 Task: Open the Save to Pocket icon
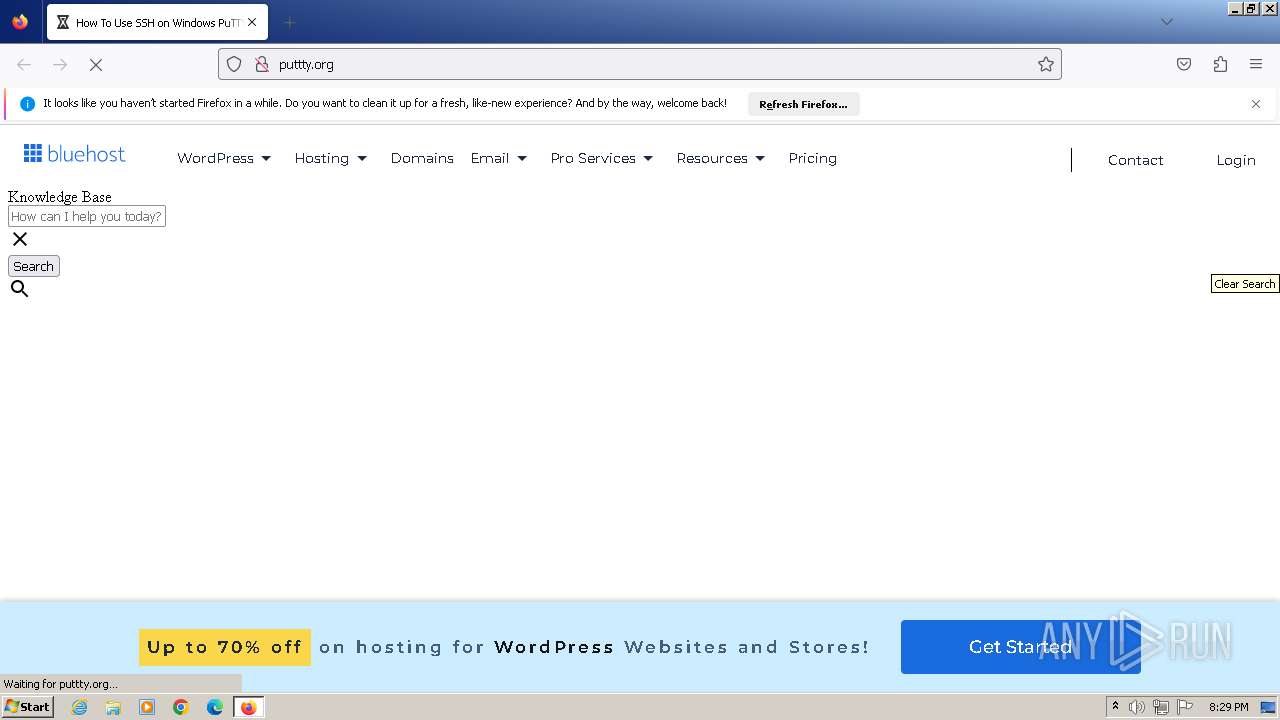point(1184,64)
